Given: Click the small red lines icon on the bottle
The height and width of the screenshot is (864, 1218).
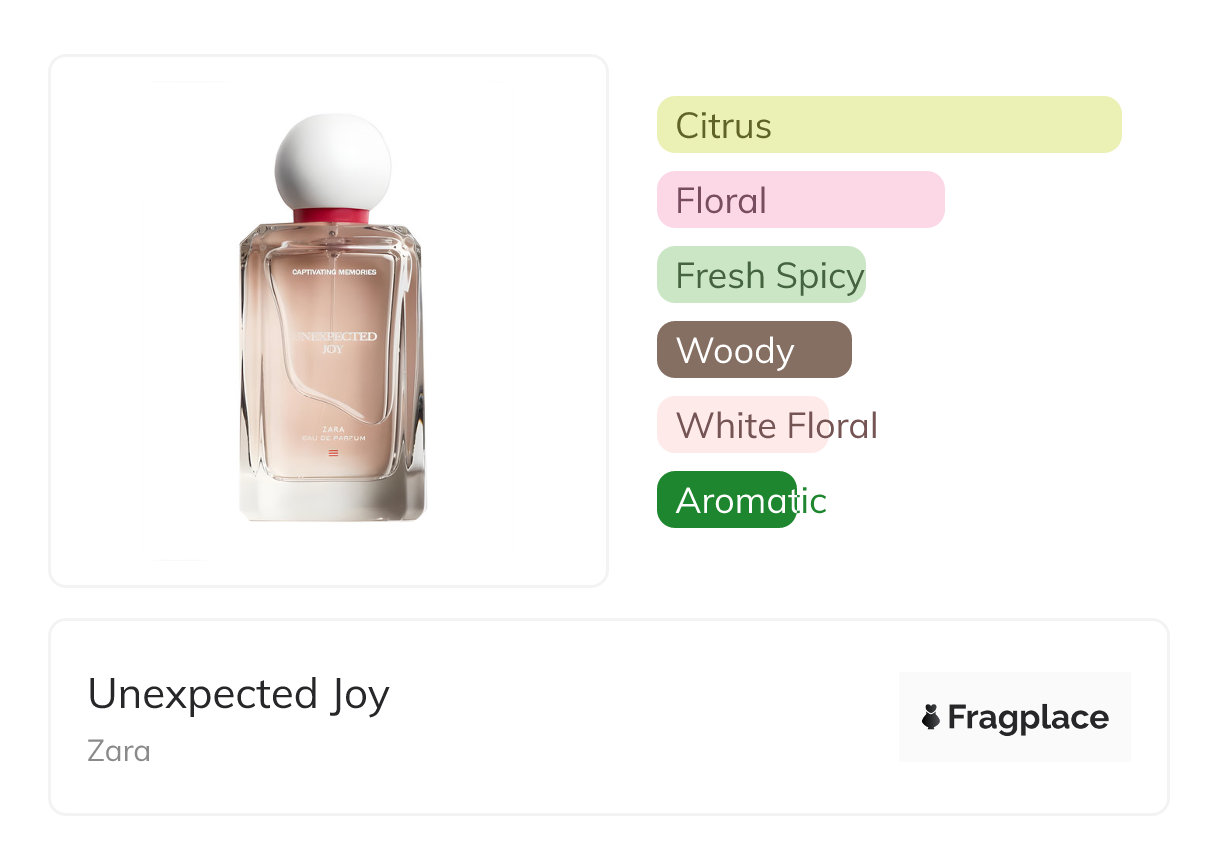Looking at the screenshot, I should 334,454.
